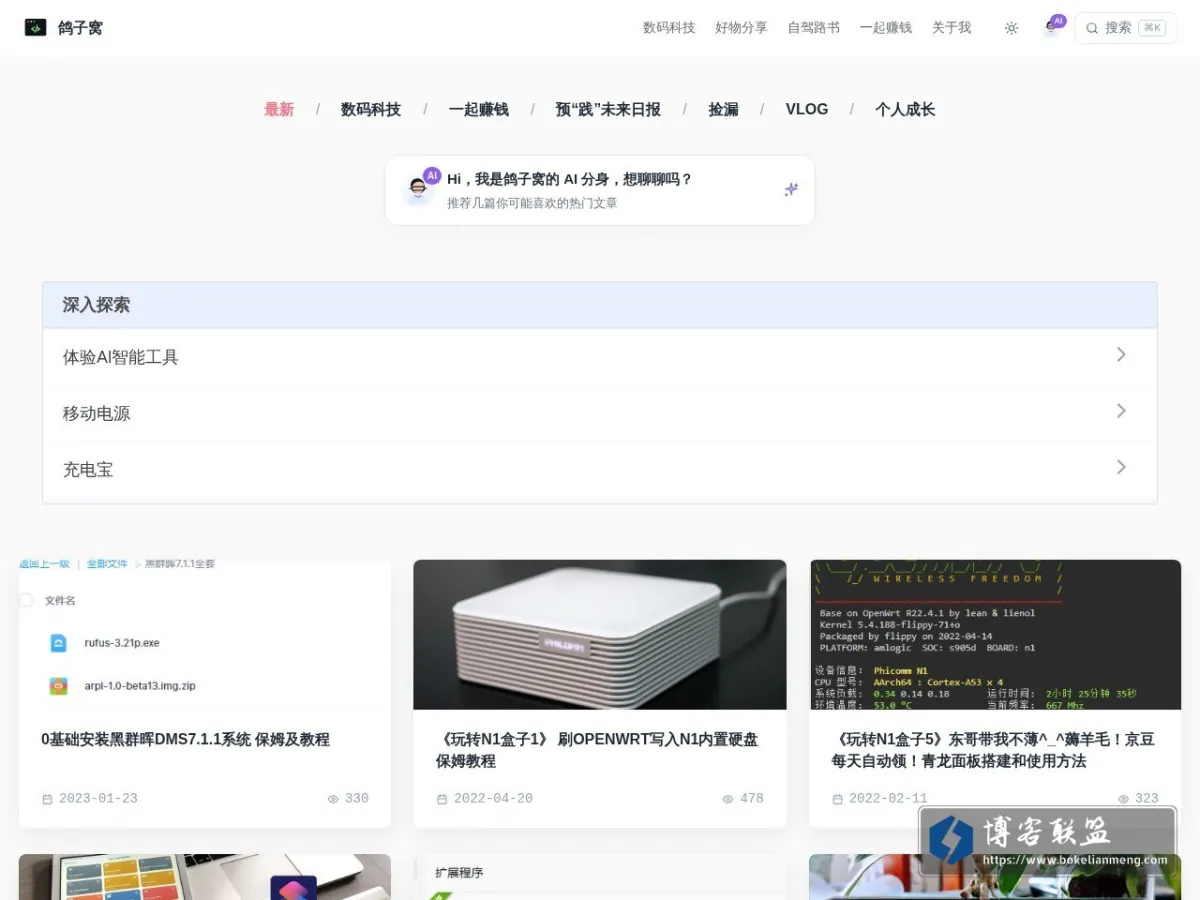Click the date 2022-02-11
The image size is (1200, 900).
coord(888,799)
